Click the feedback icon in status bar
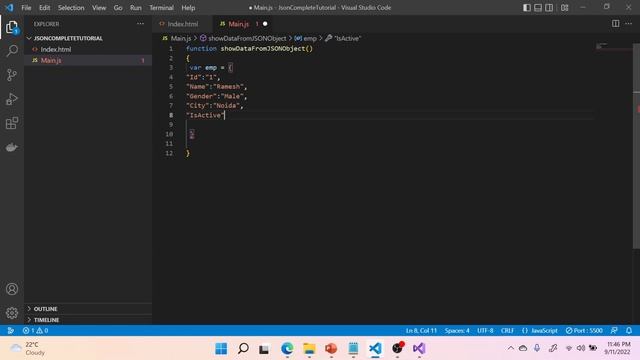Screen dimensions: 640x360 [614, 331]
